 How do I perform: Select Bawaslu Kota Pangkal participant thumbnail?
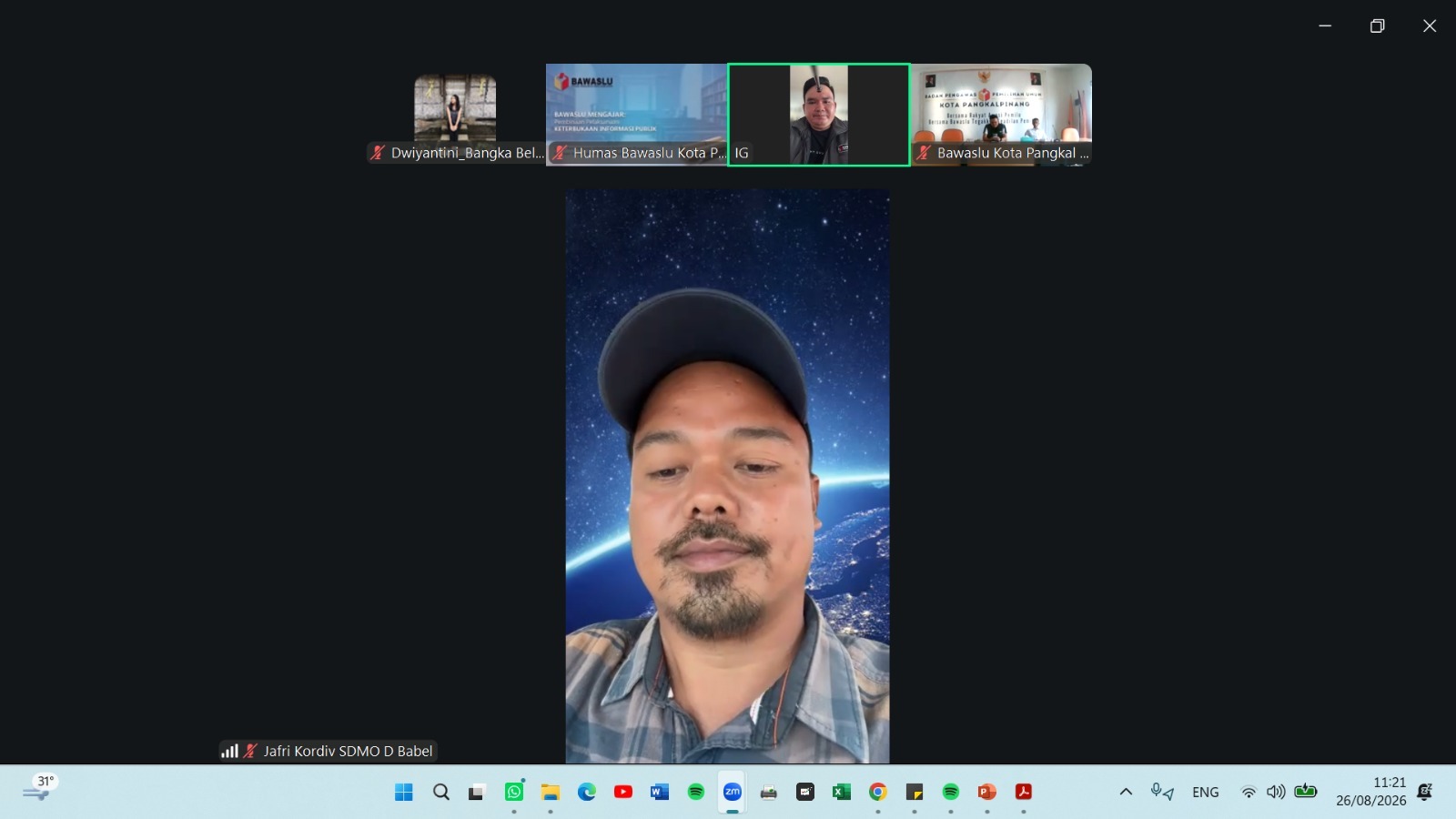1001,115
